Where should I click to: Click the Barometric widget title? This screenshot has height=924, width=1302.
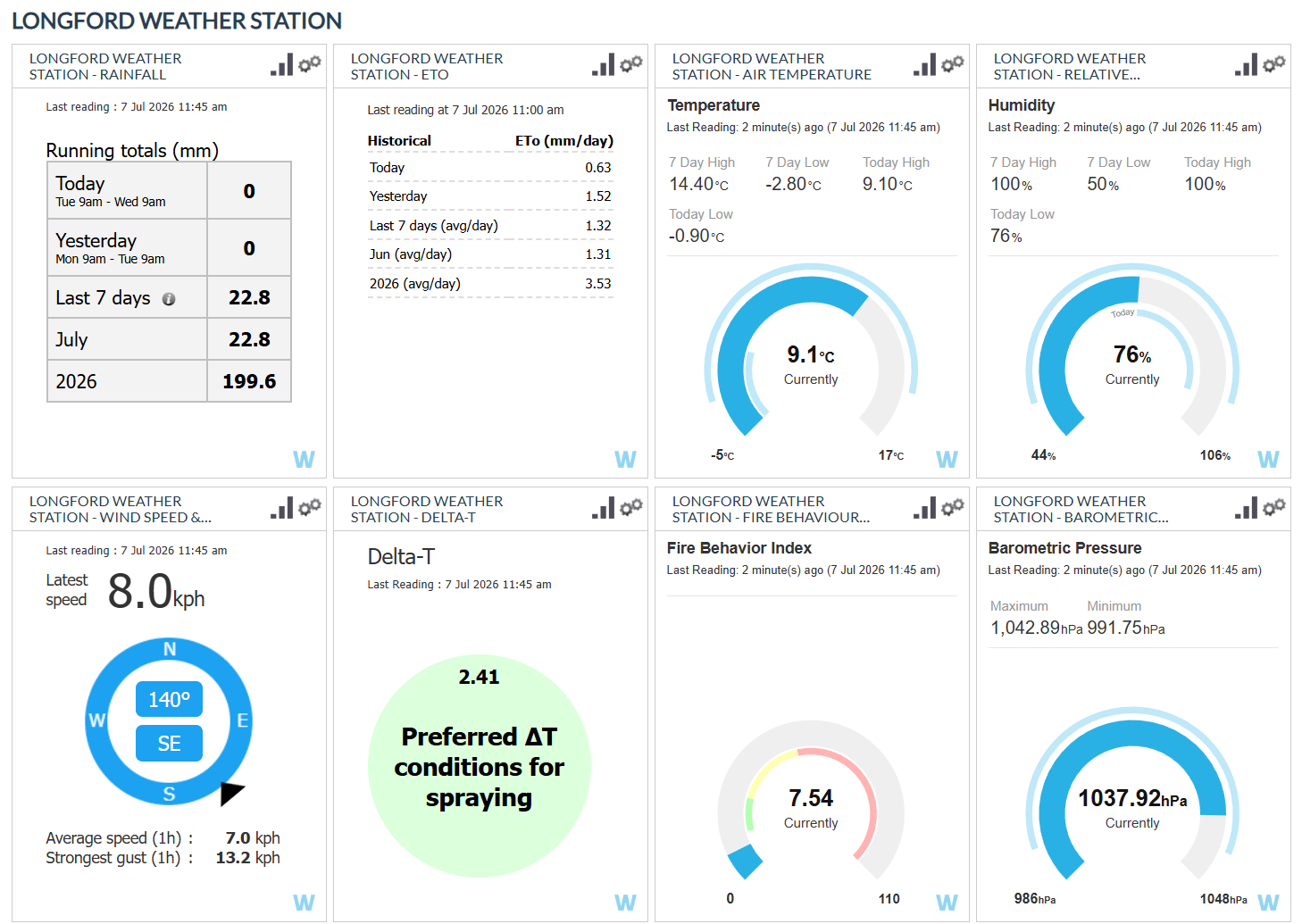(x=1081, y=509)
